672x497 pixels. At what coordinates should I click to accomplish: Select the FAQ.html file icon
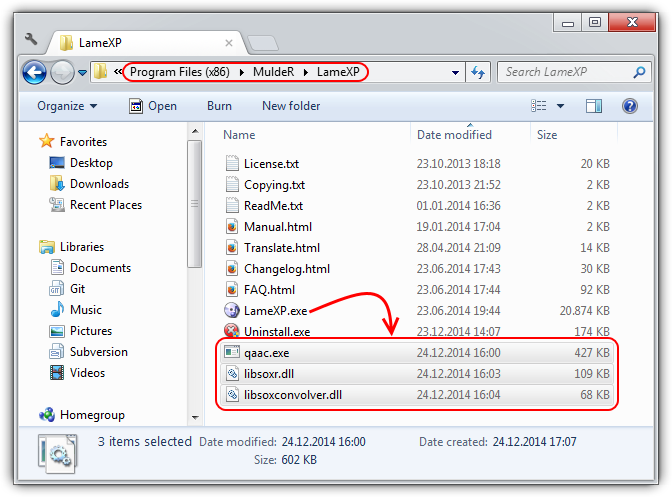coord(232,290)
